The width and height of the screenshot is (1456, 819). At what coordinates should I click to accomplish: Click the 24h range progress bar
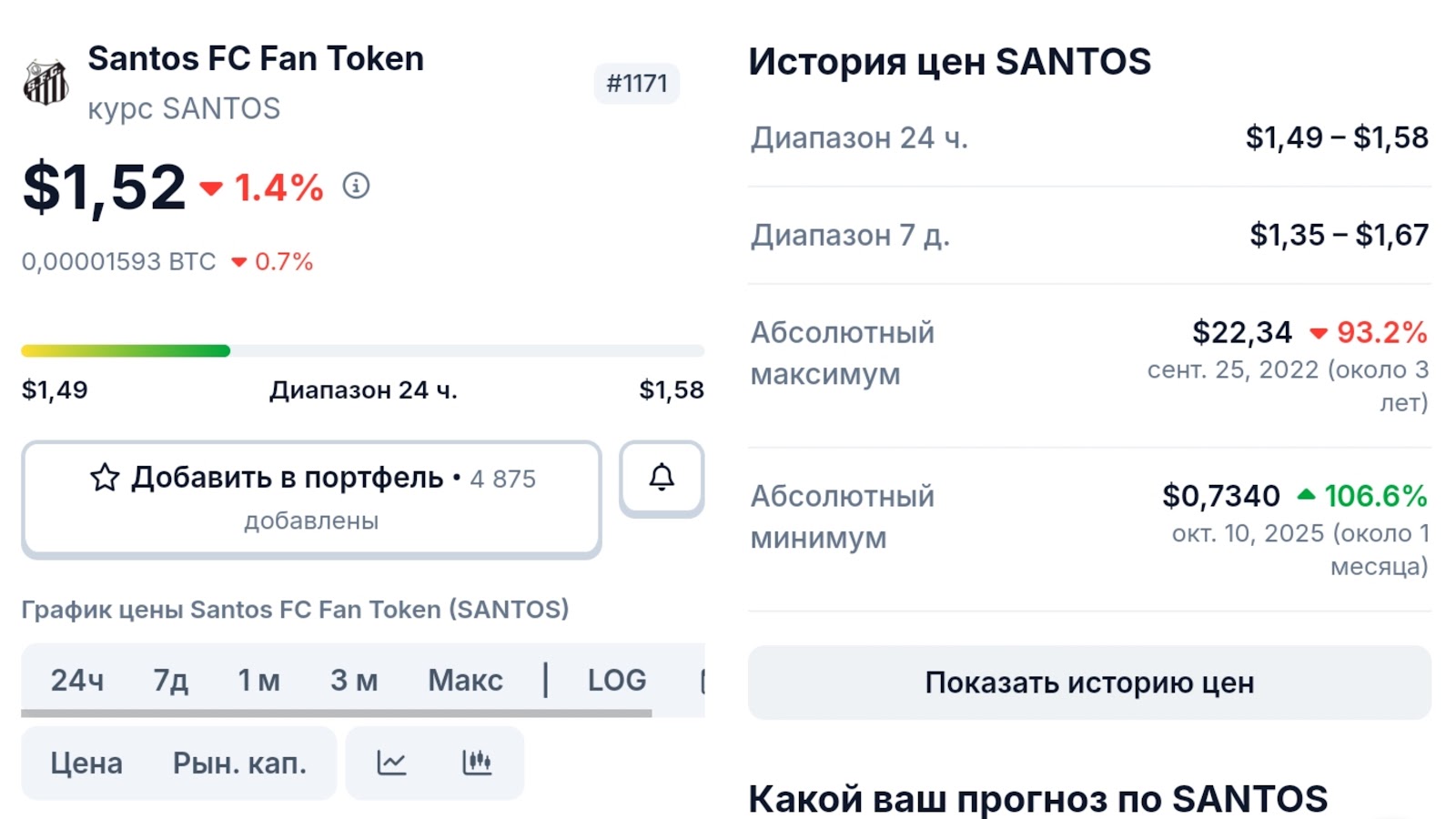pos(364,350)
